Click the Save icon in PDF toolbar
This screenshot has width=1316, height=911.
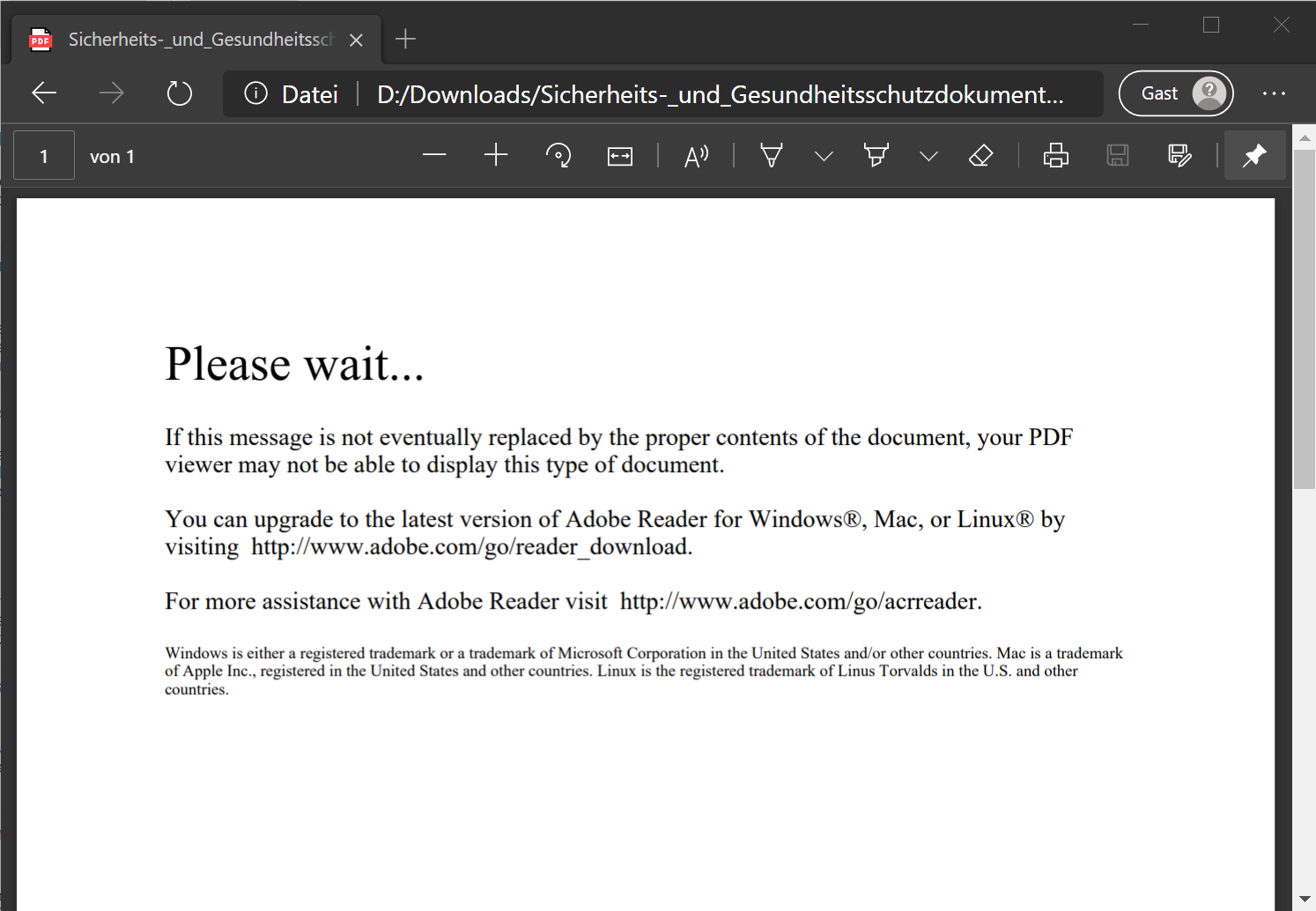[1118, 156]
